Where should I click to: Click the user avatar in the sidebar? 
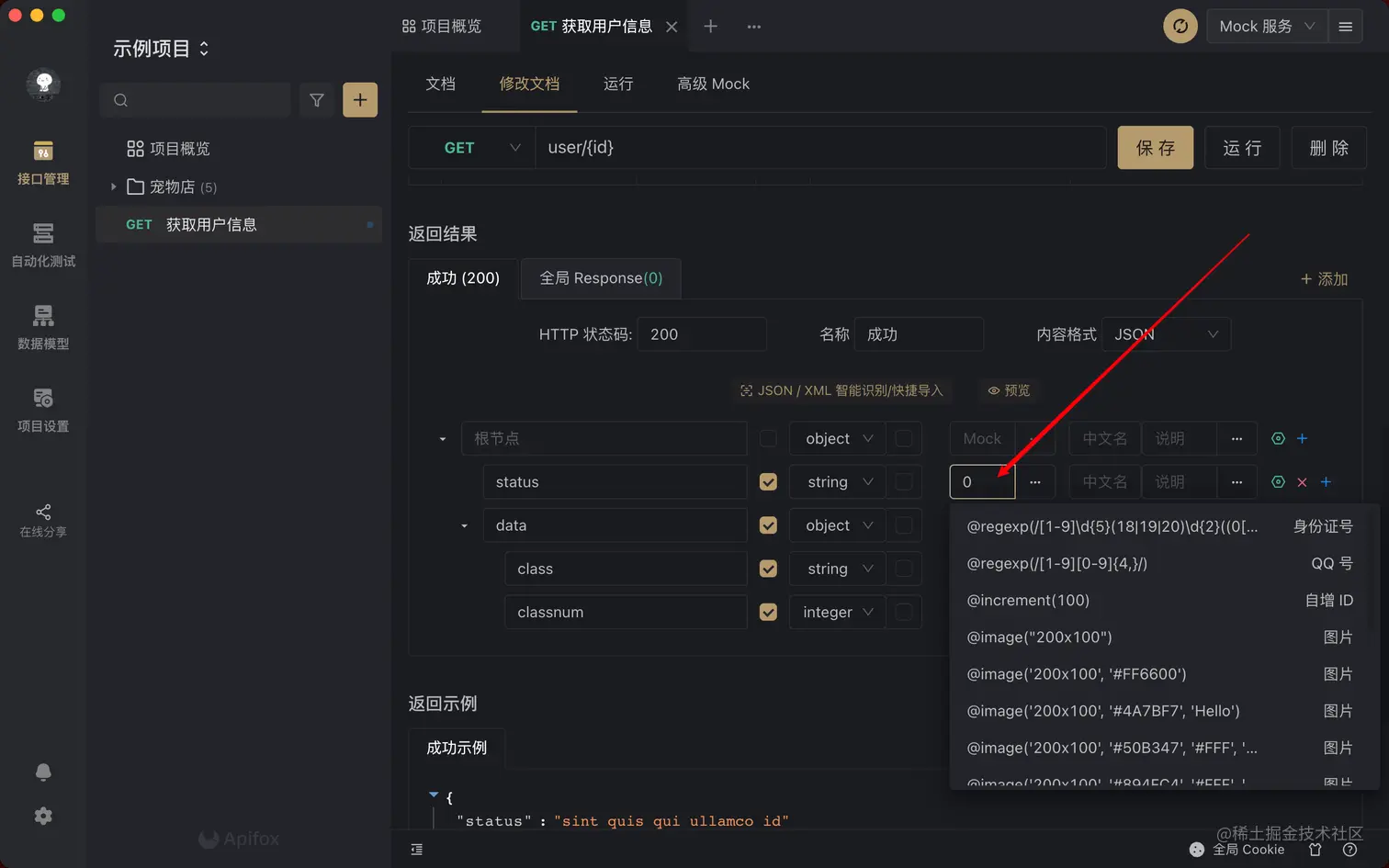43,85
